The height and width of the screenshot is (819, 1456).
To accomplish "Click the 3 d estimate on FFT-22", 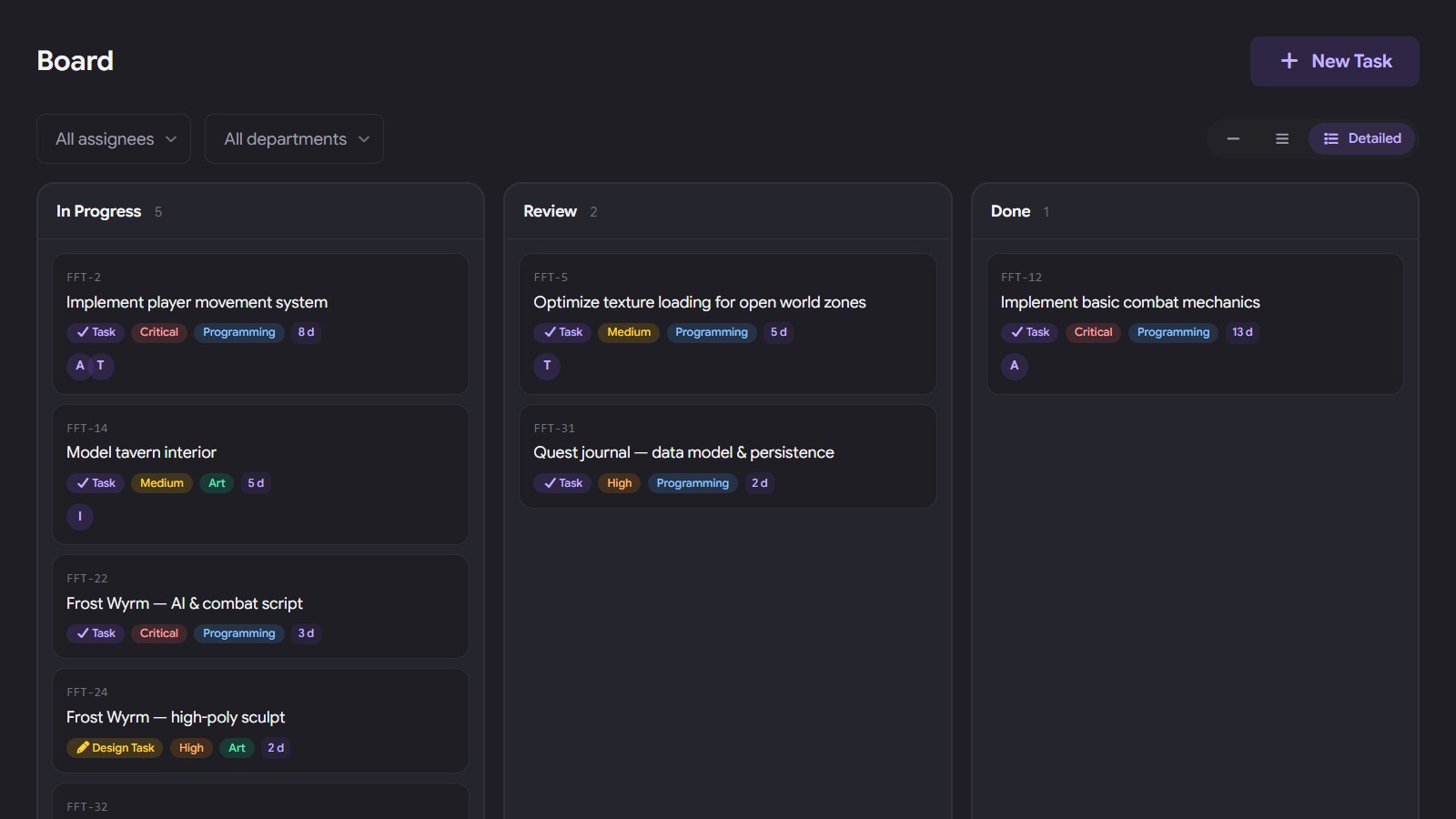I will click(x=307, y=633).
